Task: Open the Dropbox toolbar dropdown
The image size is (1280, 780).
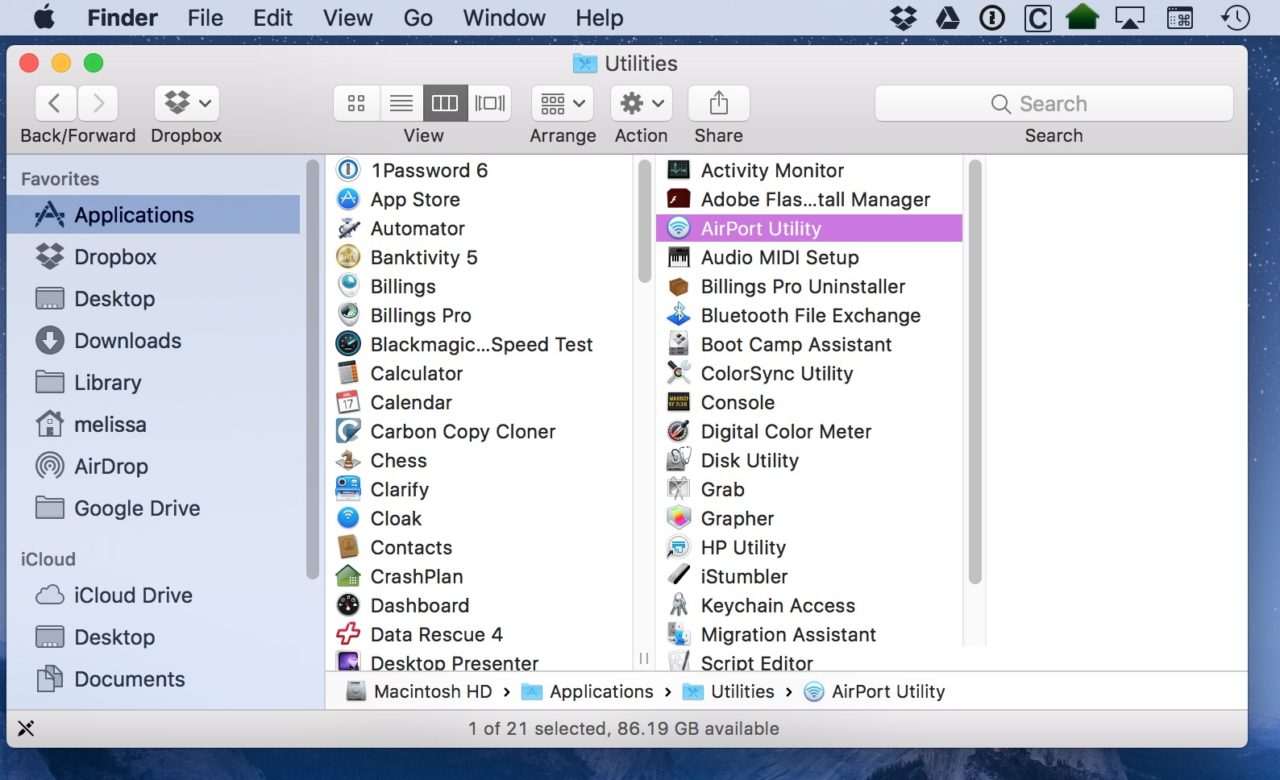Action: coord(185,103)
